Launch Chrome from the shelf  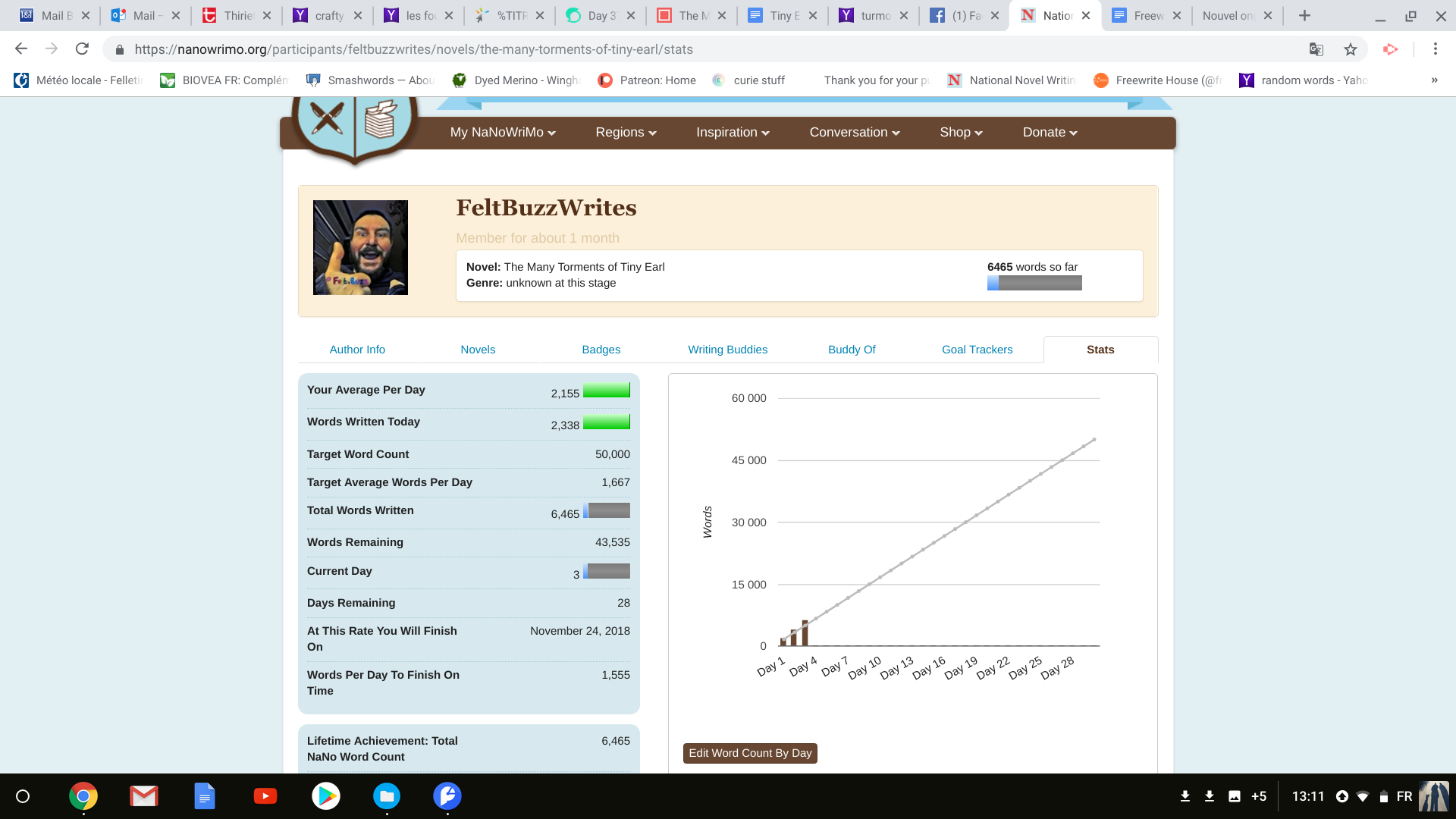point(83,796)
